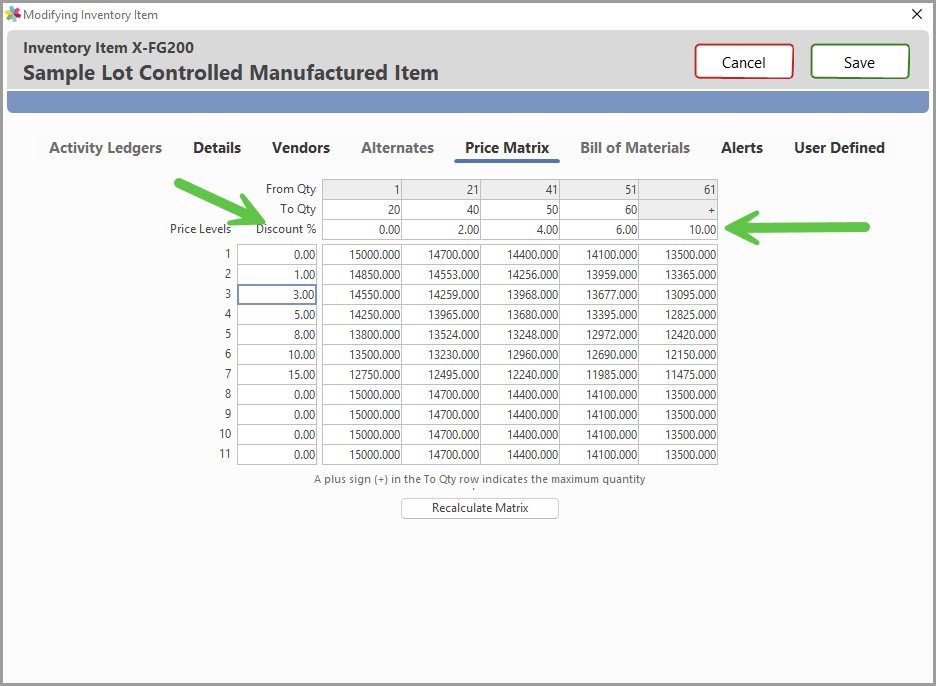The image size is (936, 686).
Task: Select price cell 11475.000
Action: pyautogui.click(x=678, y=374)
